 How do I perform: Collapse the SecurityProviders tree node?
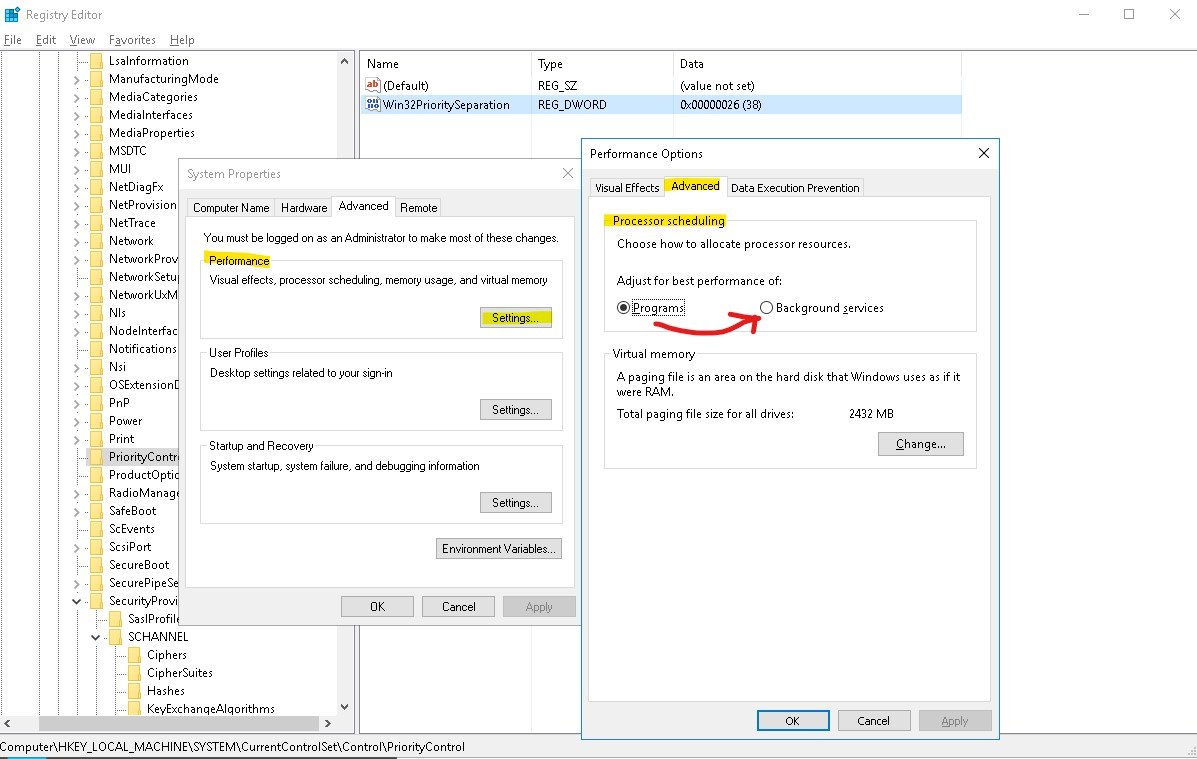pos(76,602)
